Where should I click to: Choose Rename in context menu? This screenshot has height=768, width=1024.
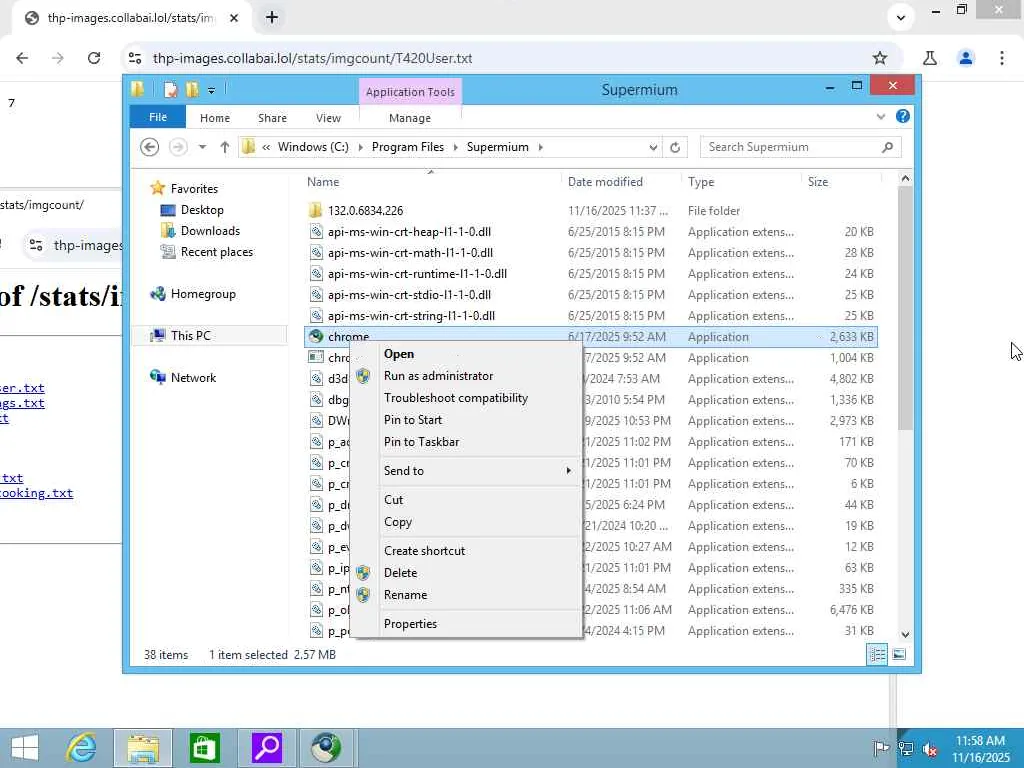coord(406,595)
